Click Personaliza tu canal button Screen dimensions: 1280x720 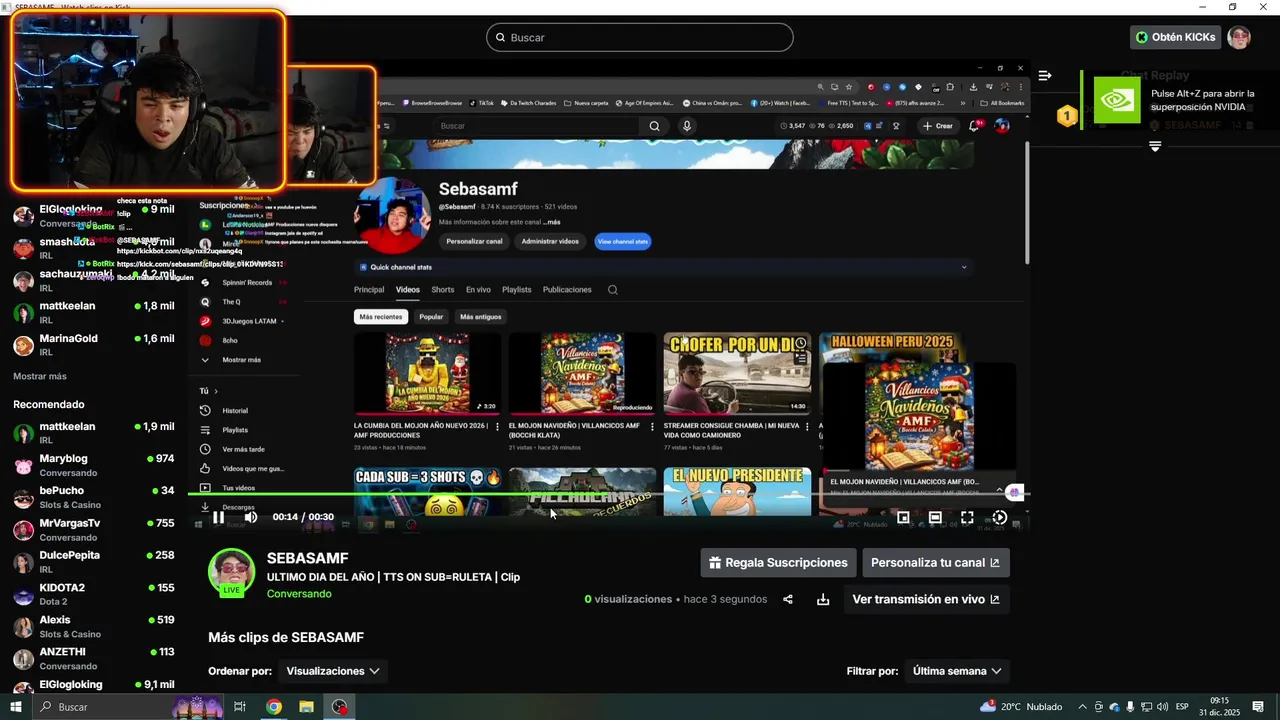(935, 563)
